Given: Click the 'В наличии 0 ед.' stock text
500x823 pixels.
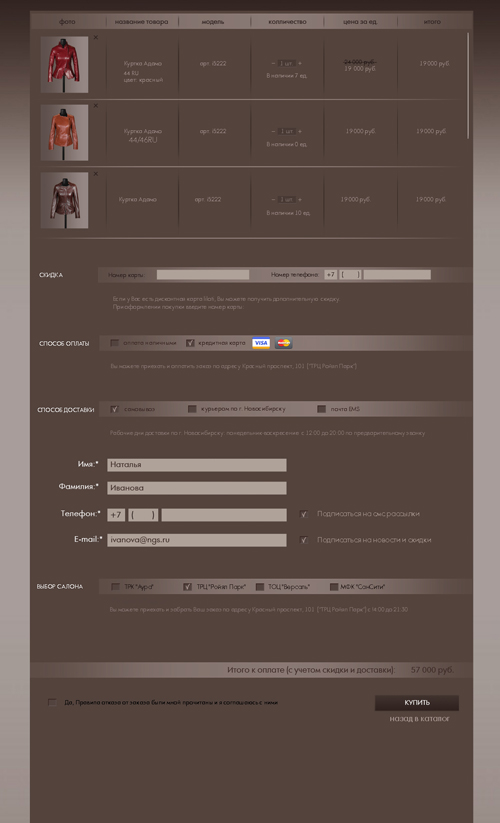Looking at the screenshot, I should tap(286, 144).
